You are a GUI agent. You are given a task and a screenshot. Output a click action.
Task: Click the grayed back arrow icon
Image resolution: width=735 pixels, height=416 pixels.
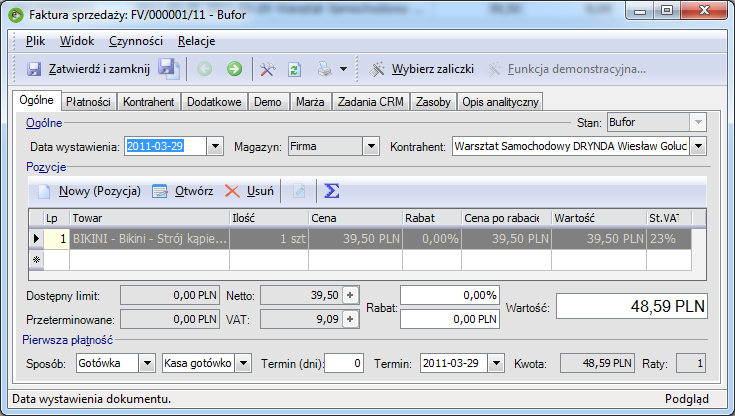[x=204, y=69]
